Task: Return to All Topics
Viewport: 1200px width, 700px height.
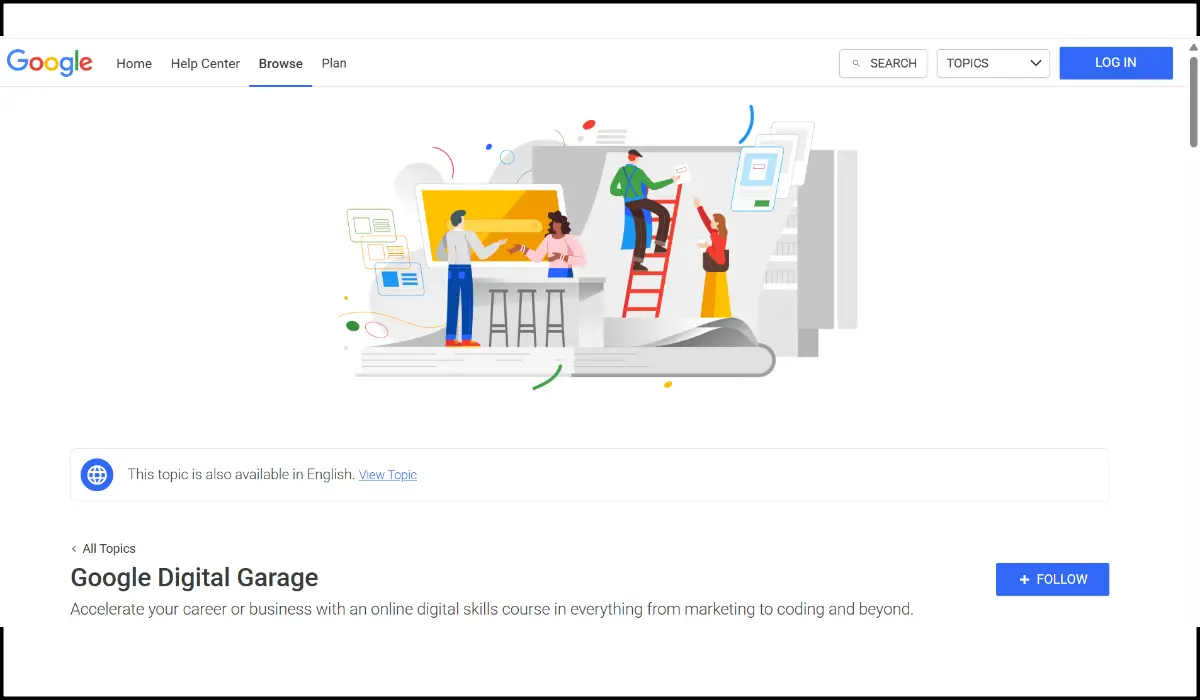Action: tap(109, 549)
